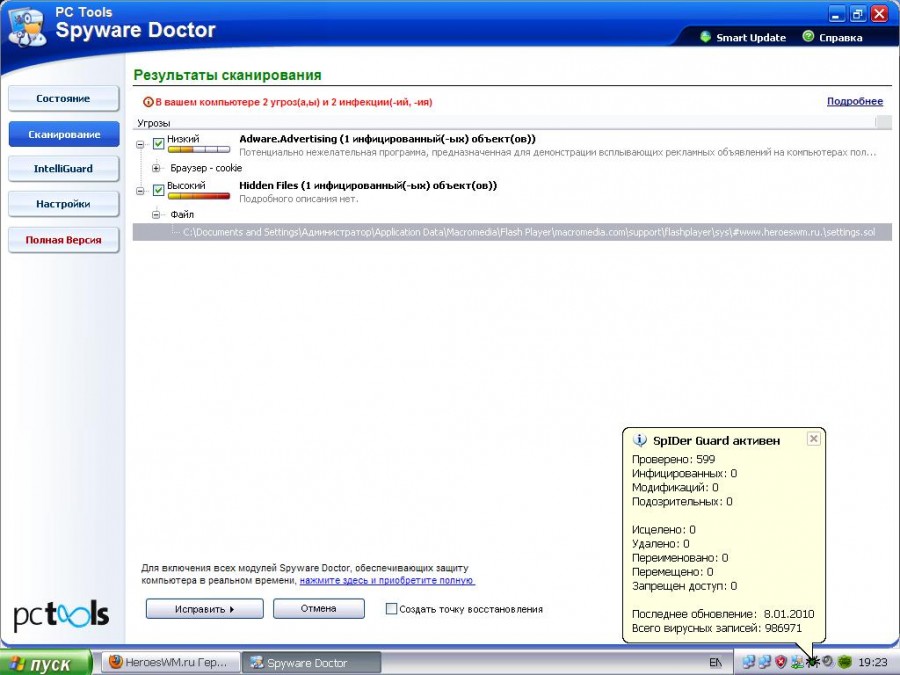
Task: Expand the Браузер - cookie node
Action: 156,168
